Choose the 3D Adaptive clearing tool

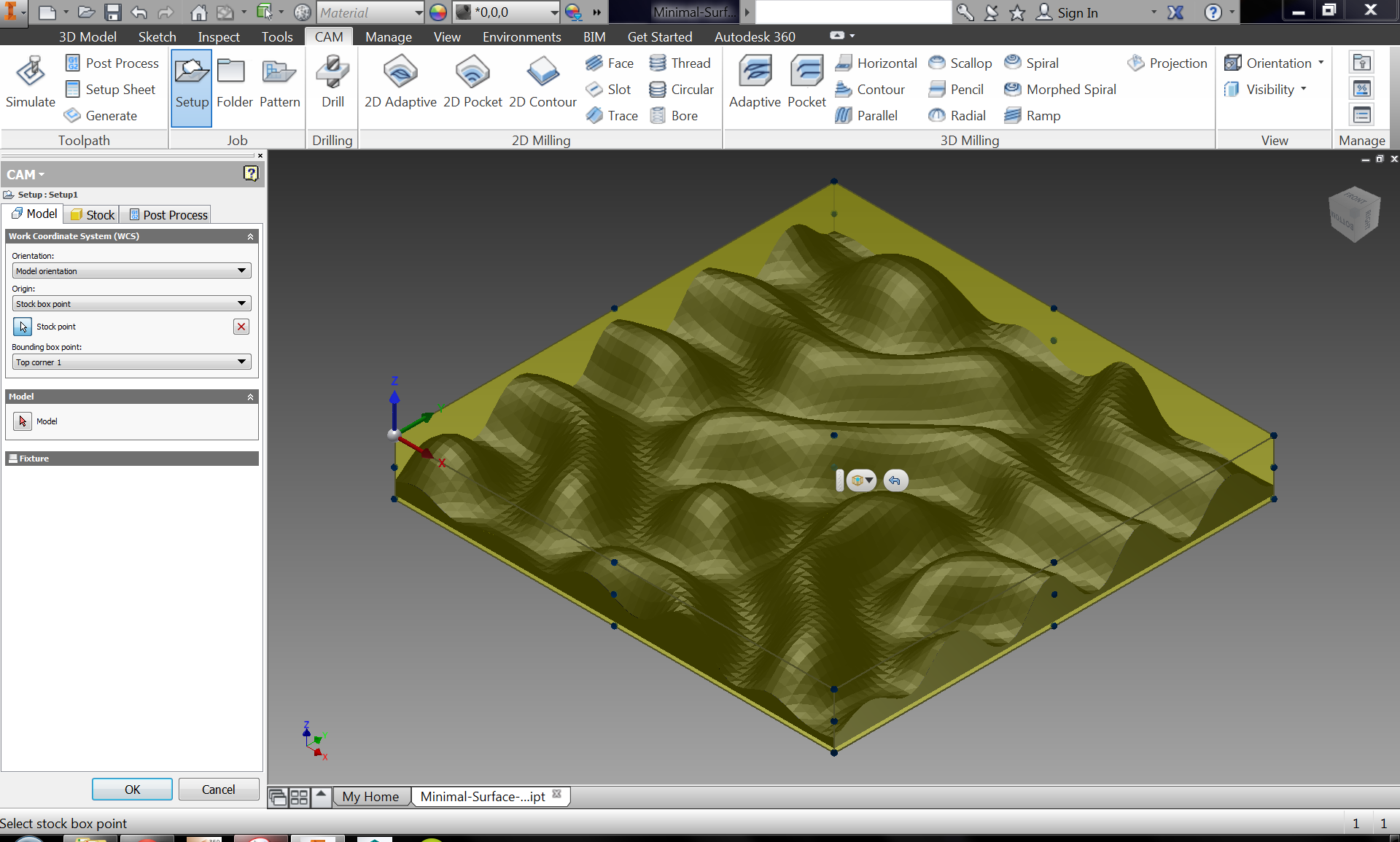755,82
